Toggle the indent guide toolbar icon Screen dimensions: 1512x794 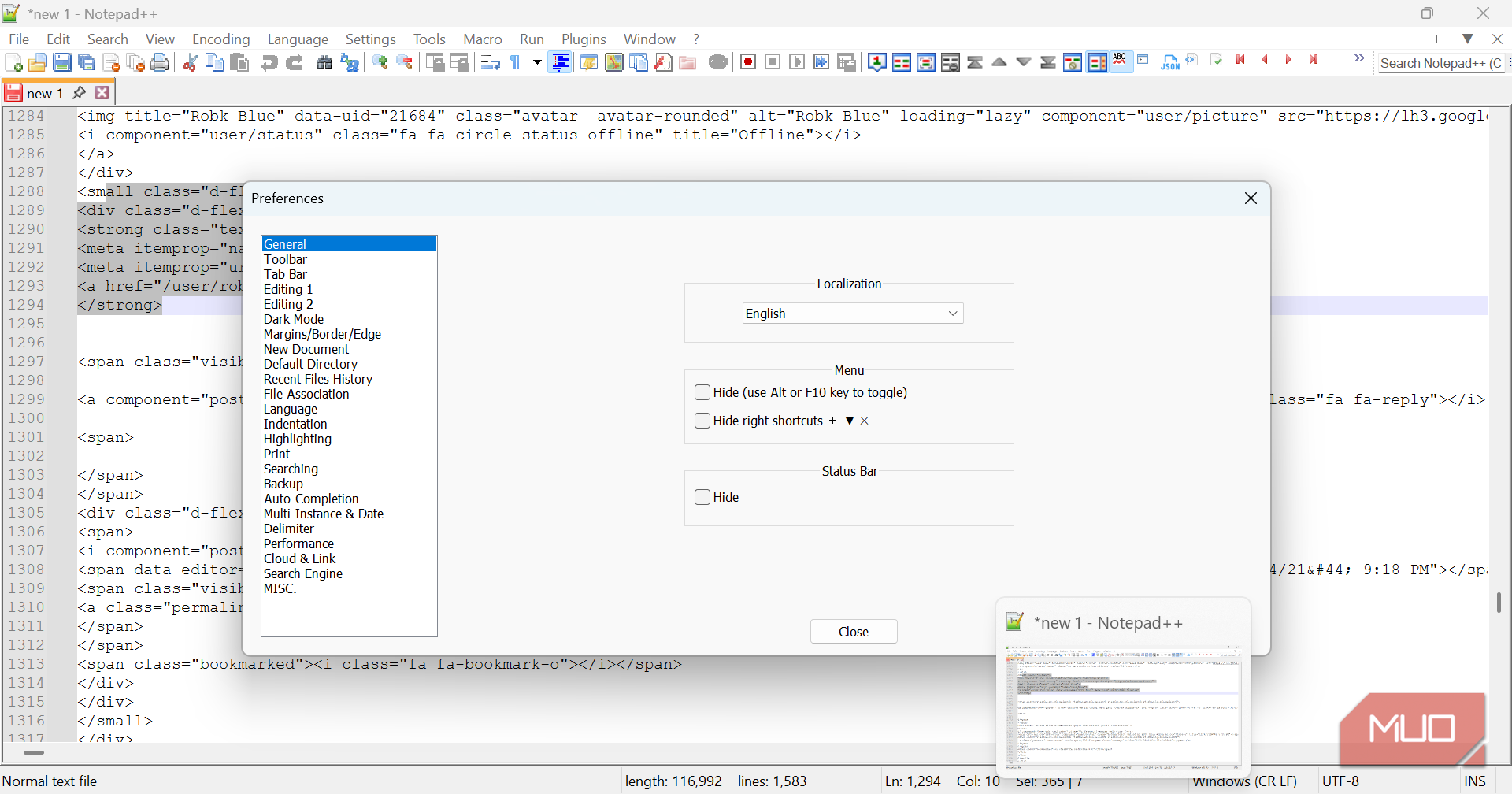(561, 63)
